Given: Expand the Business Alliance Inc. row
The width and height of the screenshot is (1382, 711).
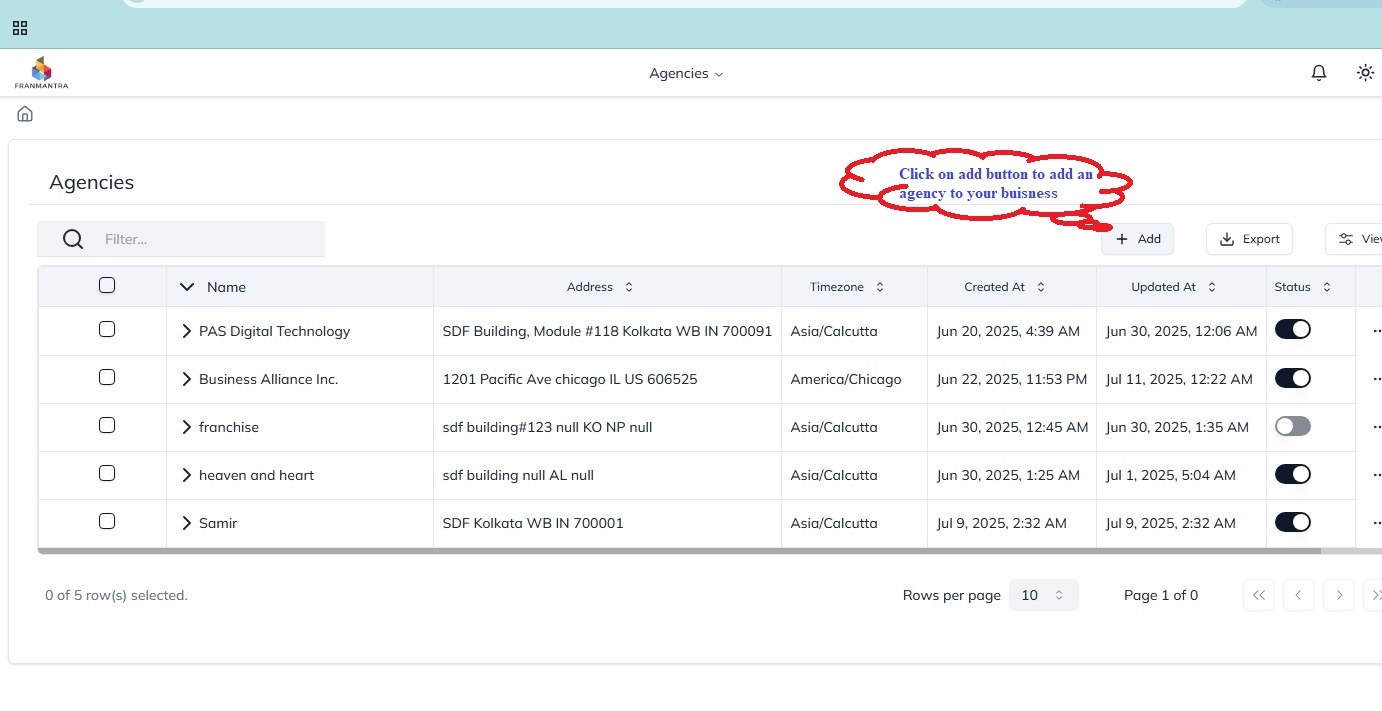Looking at the screenshot, I should click(x=186, y=379).
